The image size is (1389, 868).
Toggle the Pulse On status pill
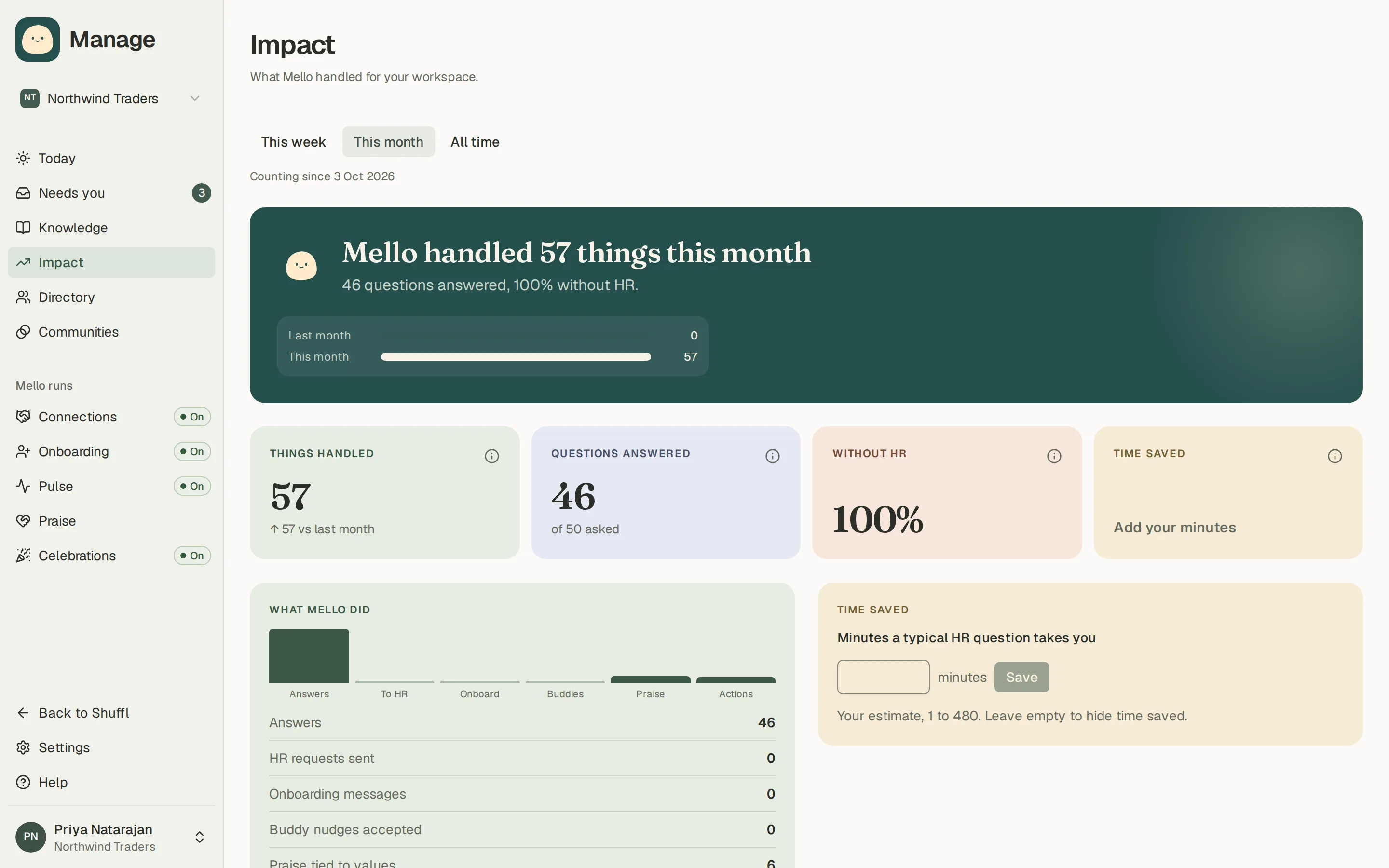(192, 486)
